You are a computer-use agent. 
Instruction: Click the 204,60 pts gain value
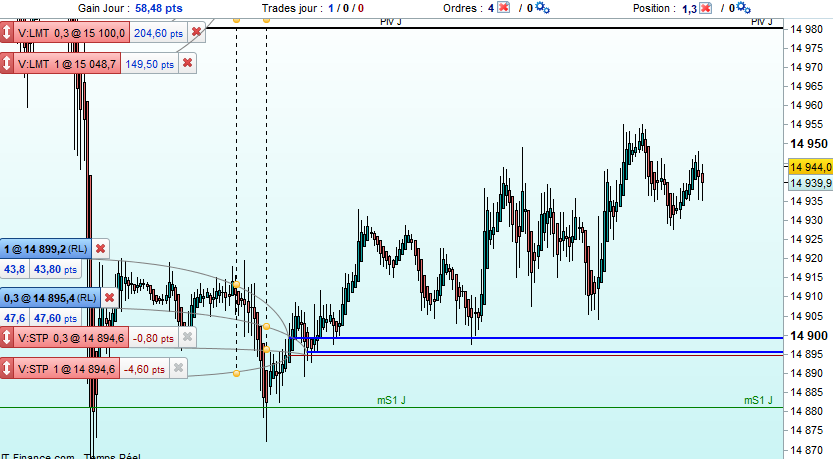[158, 33]
